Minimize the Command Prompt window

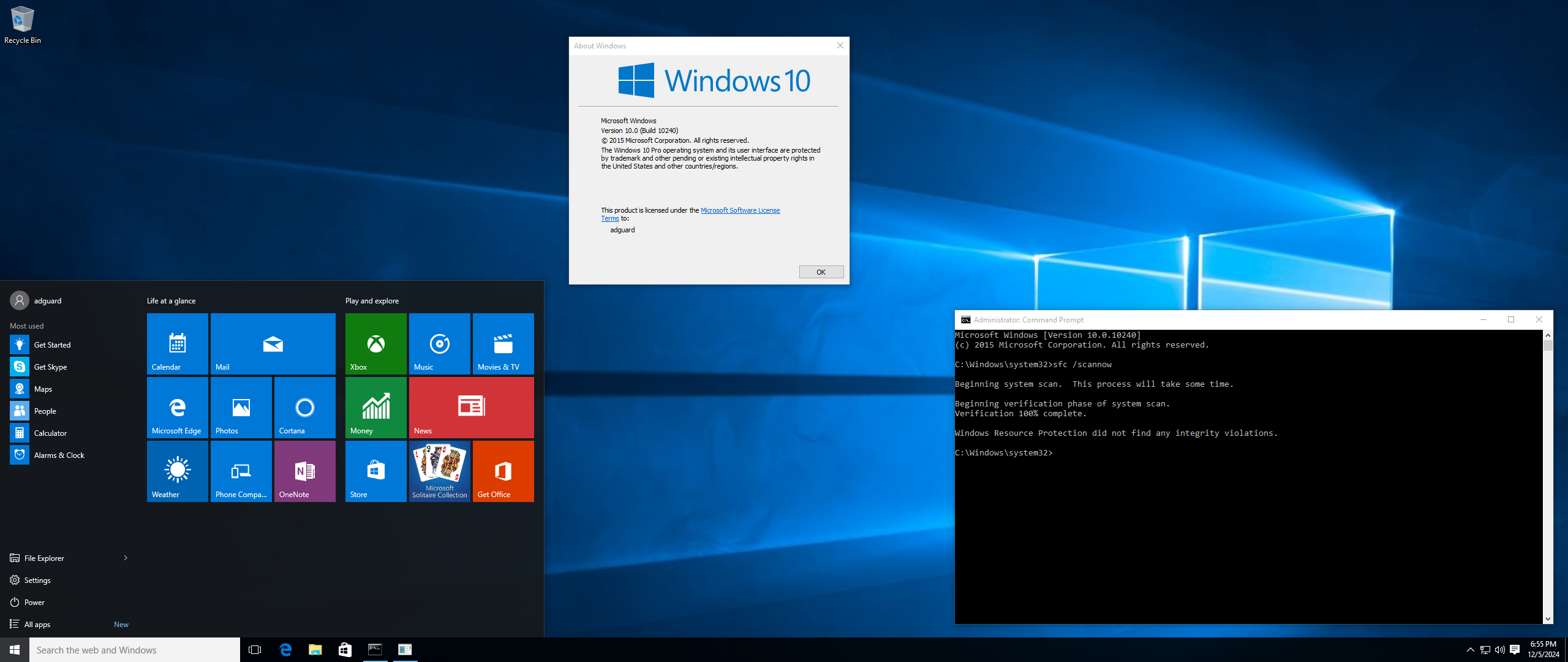[x=1483, y=319]
